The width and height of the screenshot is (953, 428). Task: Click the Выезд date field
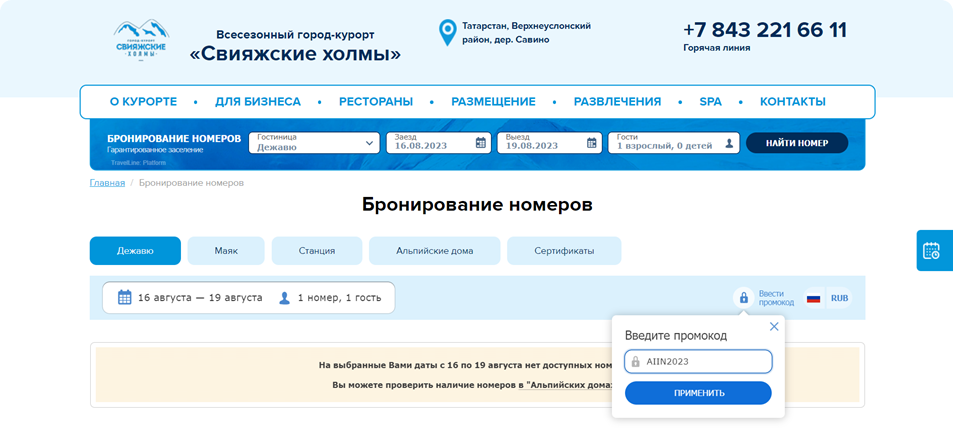click(549, 143)
